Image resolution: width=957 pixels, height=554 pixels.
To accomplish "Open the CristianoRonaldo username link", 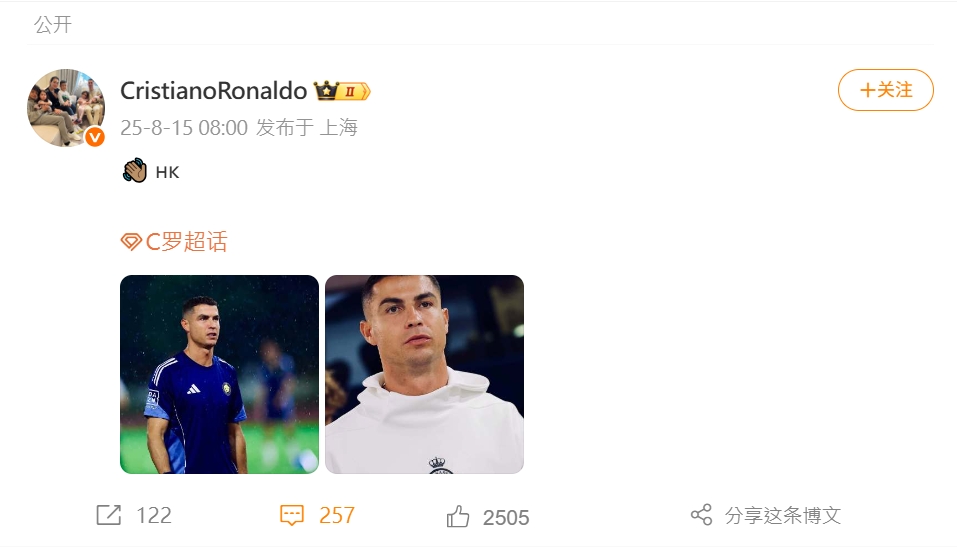I will pos(213,91).
